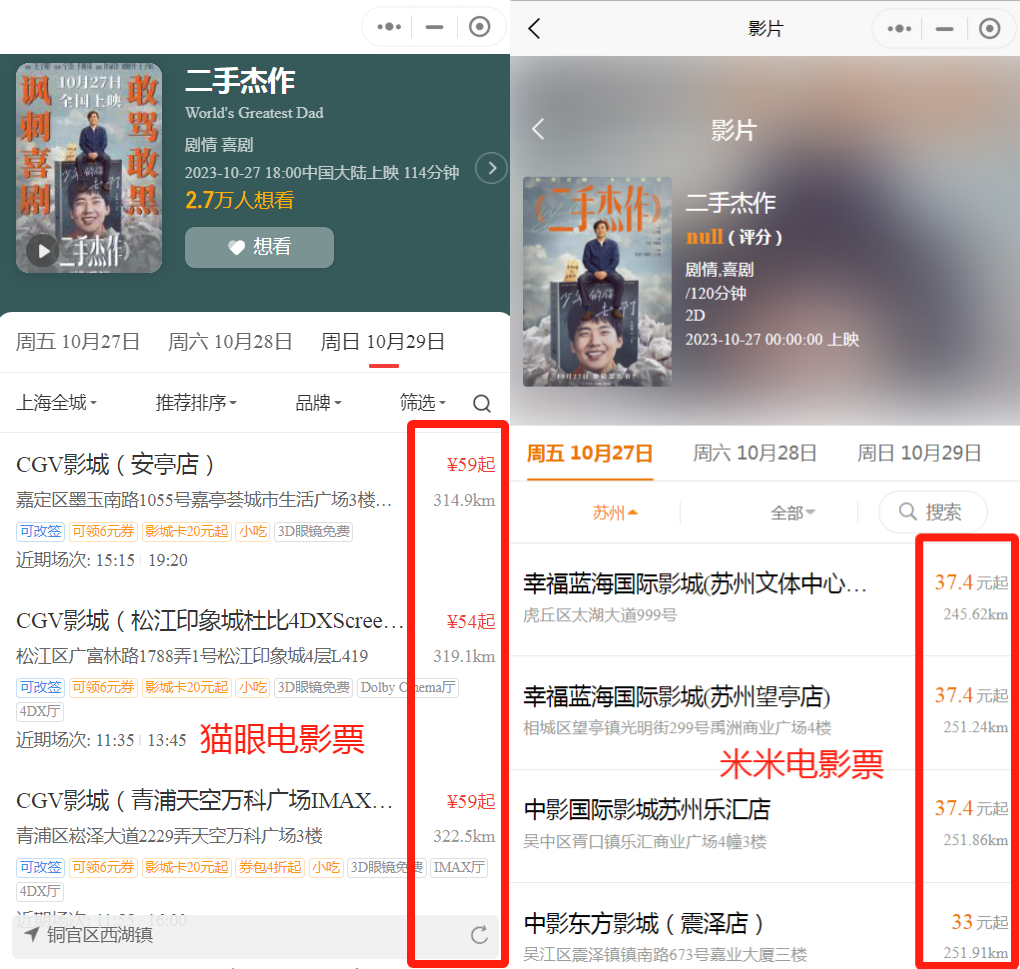Select 周六 10月28日 tab in 米米 panel
Screen dimensions: 1020x969
pos(755,453)
